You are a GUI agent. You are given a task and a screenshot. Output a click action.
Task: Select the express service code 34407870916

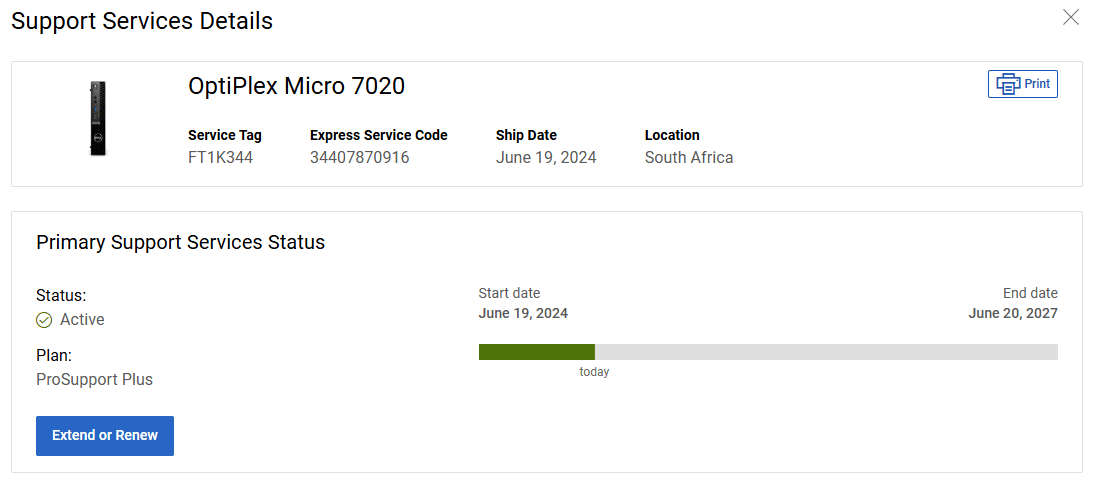tap(359, 157)
